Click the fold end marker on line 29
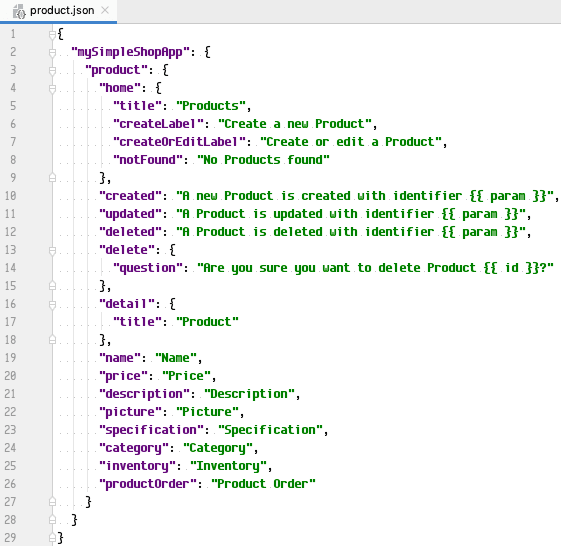 (x=52, y=537)
